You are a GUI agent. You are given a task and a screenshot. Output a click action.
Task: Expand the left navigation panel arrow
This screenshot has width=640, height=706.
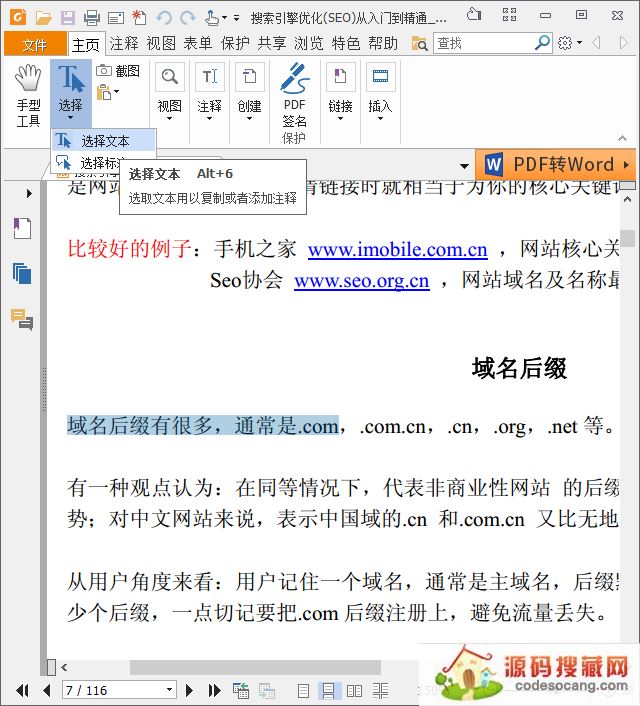pyautogui.click(x=29, y=193)
